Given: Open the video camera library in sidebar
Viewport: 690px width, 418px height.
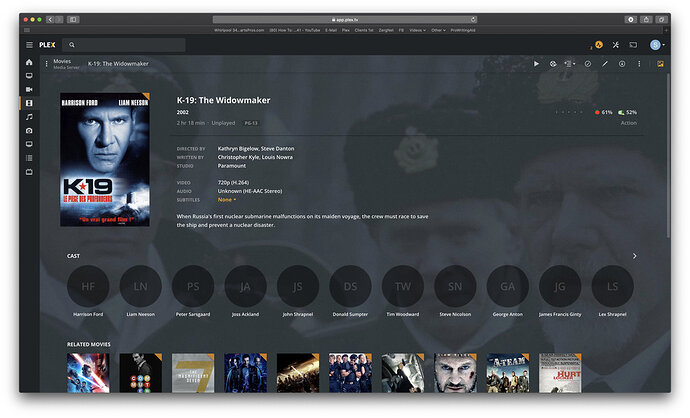Looking at the screenshot, I should click(29, 89).
